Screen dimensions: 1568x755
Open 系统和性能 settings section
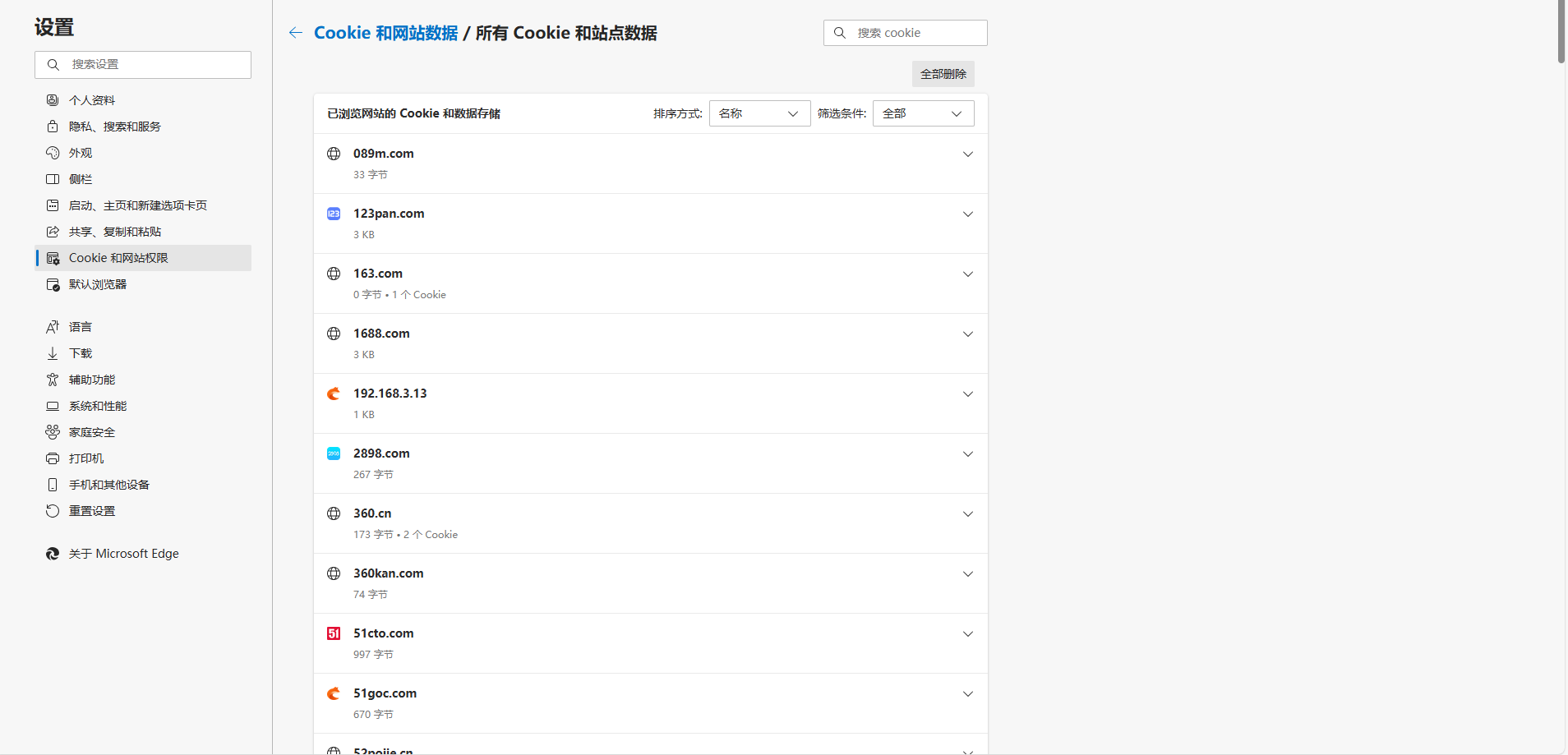click(143, 406)
